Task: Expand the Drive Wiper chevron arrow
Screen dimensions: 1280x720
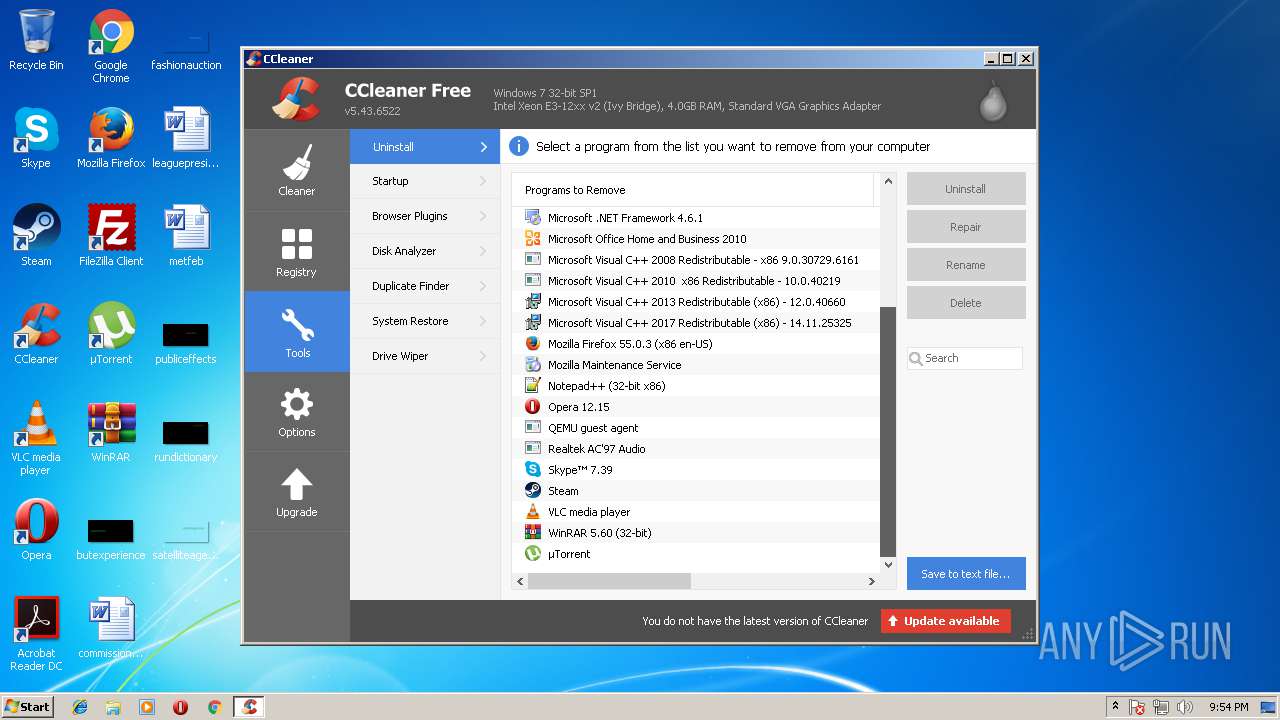Action: point(483,356)
